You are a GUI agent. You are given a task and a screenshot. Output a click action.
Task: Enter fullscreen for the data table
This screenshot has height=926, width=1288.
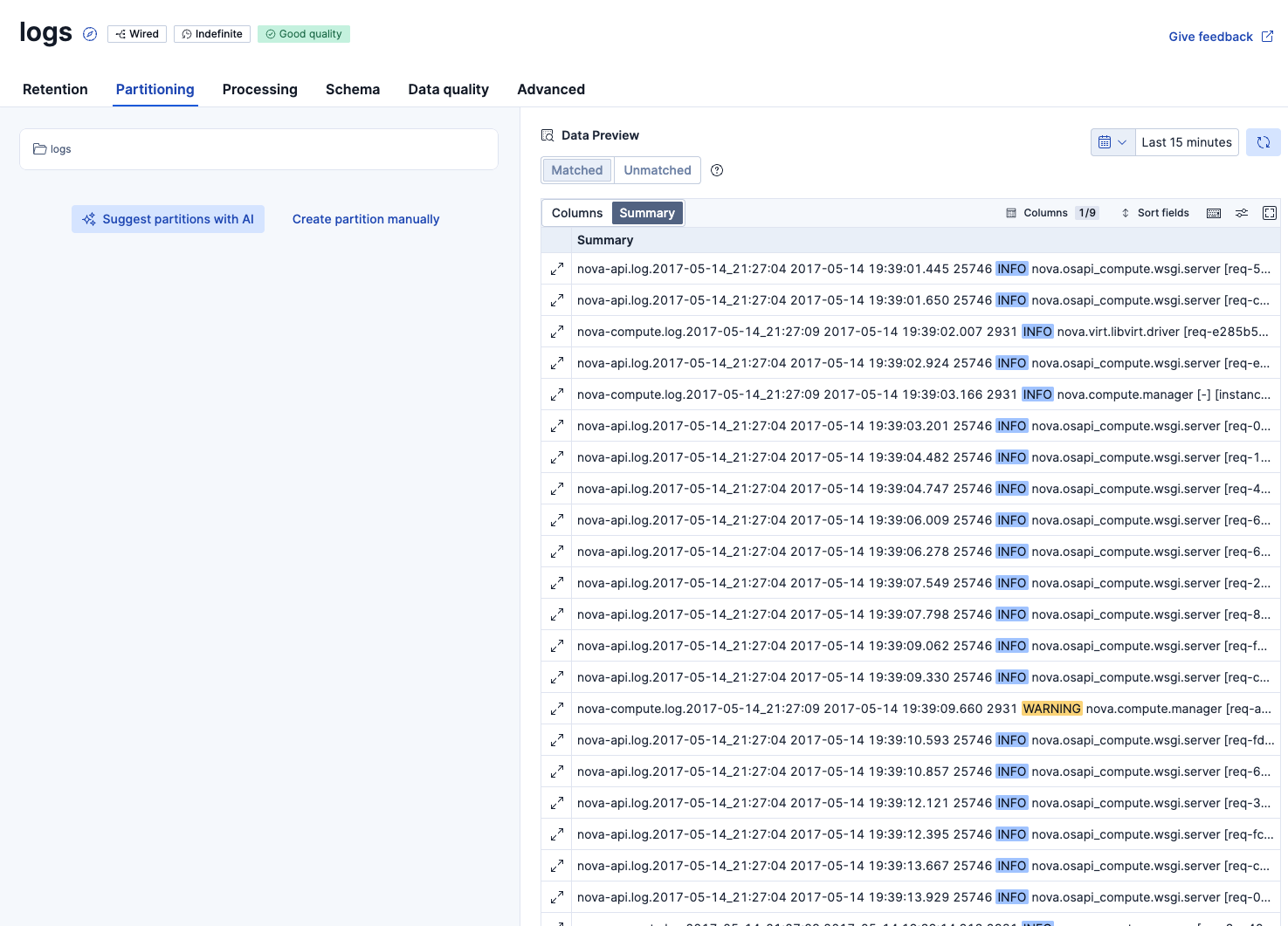coord(1270,213)
